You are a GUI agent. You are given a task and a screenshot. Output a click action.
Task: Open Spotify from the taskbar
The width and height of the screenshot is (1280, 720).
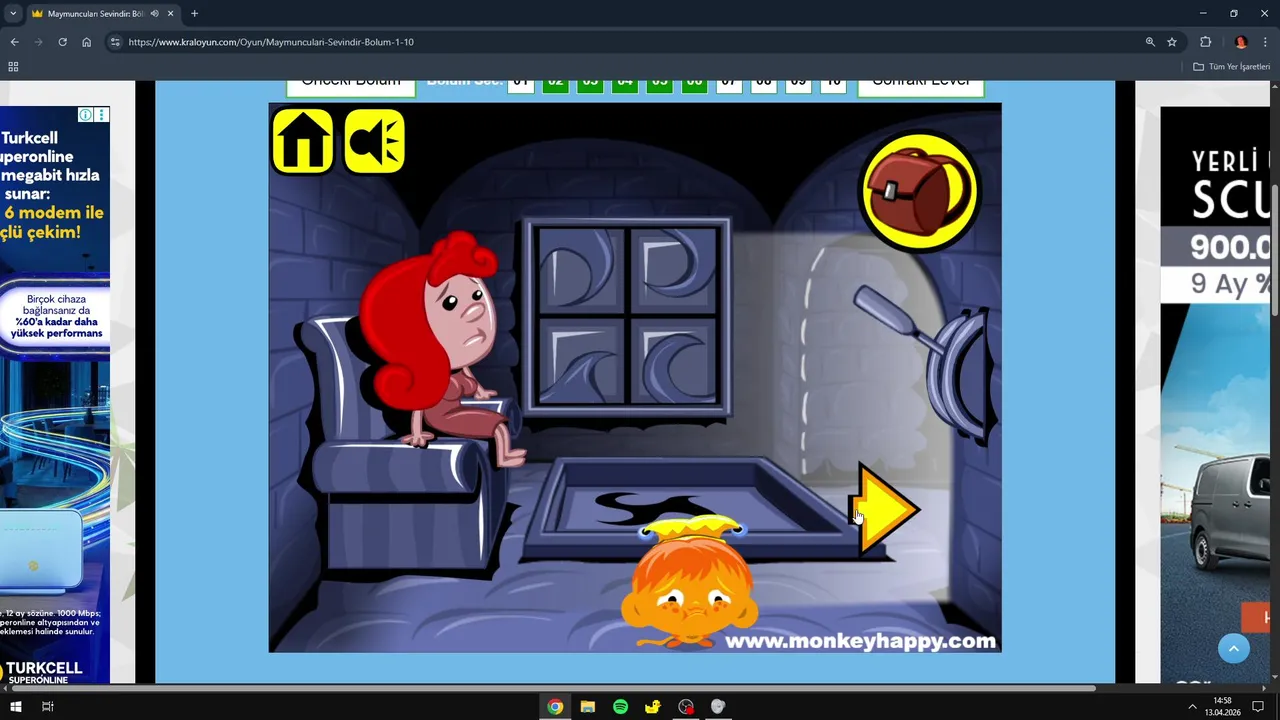click(x=620, y=706)
